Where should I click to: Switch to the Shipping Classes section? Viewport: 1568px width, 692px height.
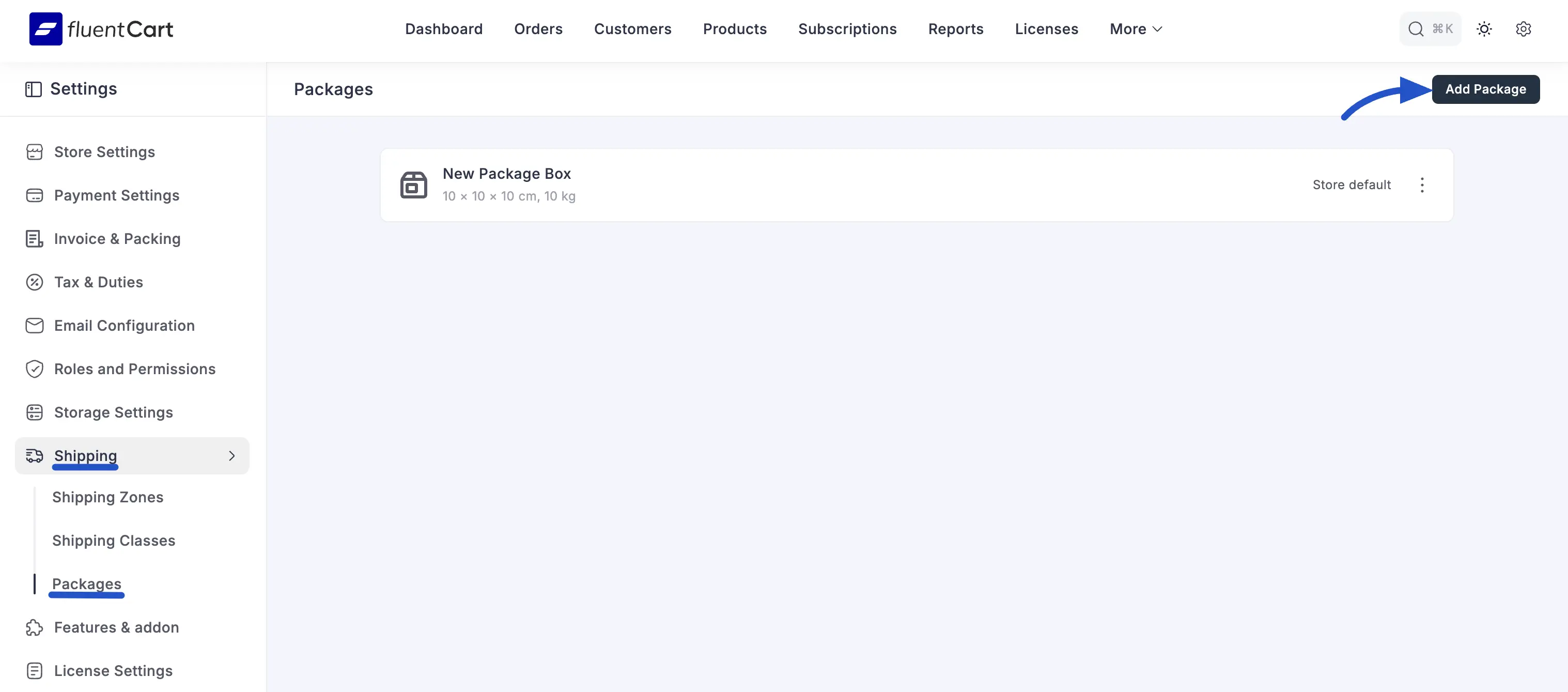[x=113, y=541]
